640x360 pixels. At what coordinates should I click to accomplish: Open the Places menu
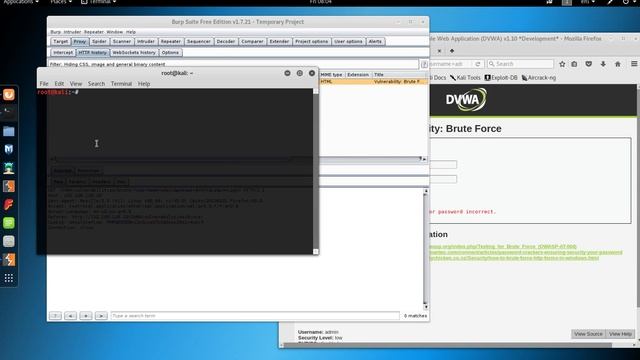click(61, 2)
